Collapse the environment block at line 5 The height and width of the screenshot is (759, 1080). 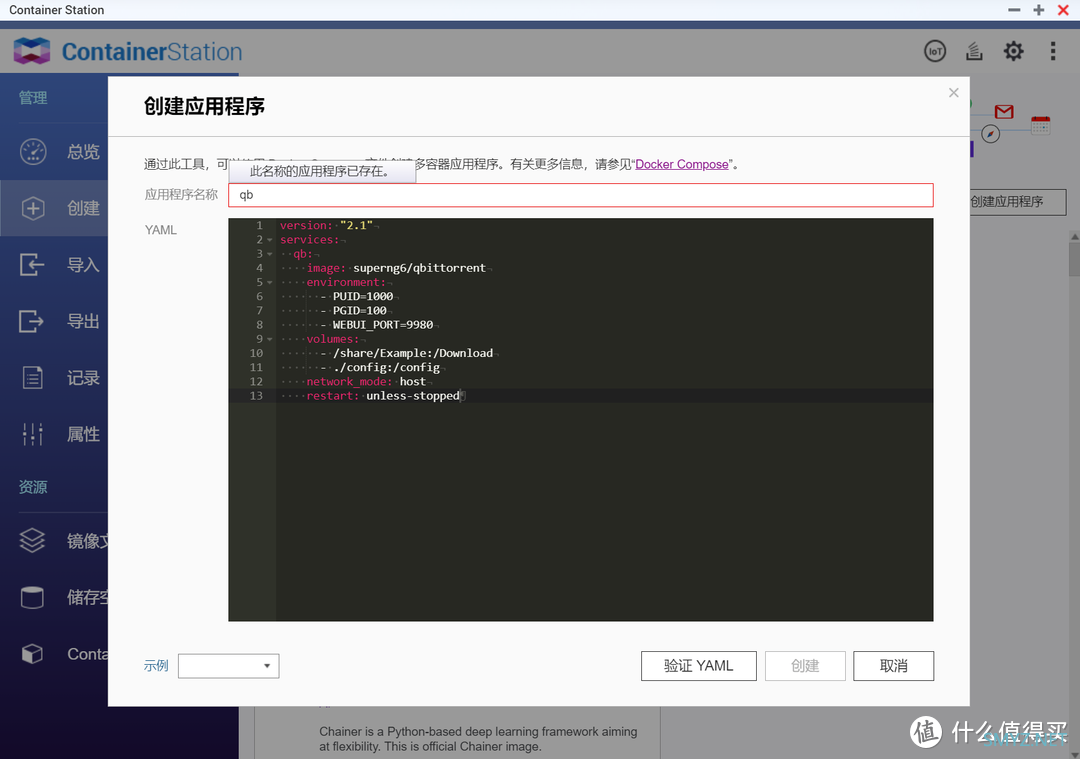[x=269, y=282]
